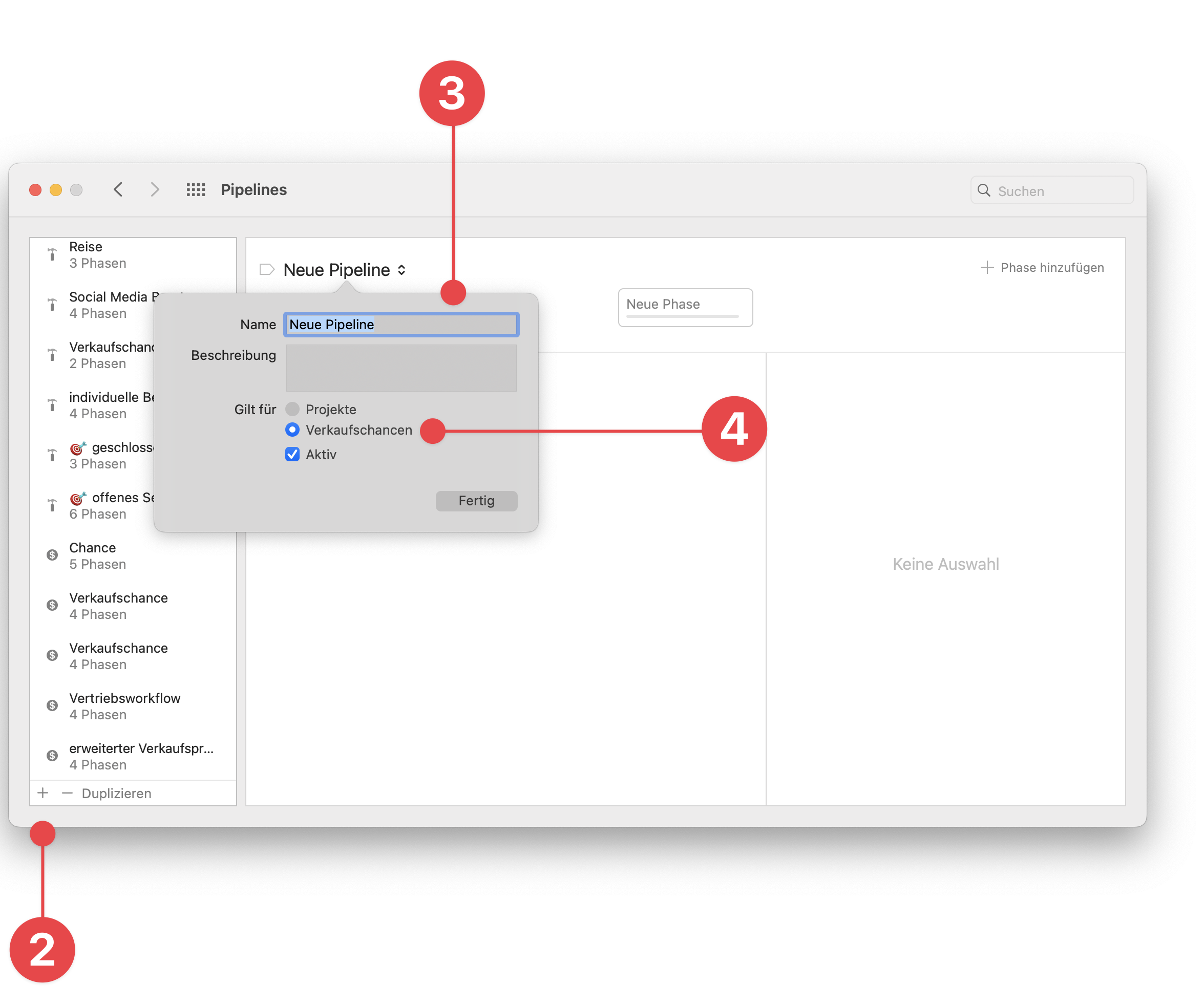This screenshot has height=1007, width=1204.
Task: Click the Fertig button to confirm
Action: pyautogui.click(x=476, y=500)
